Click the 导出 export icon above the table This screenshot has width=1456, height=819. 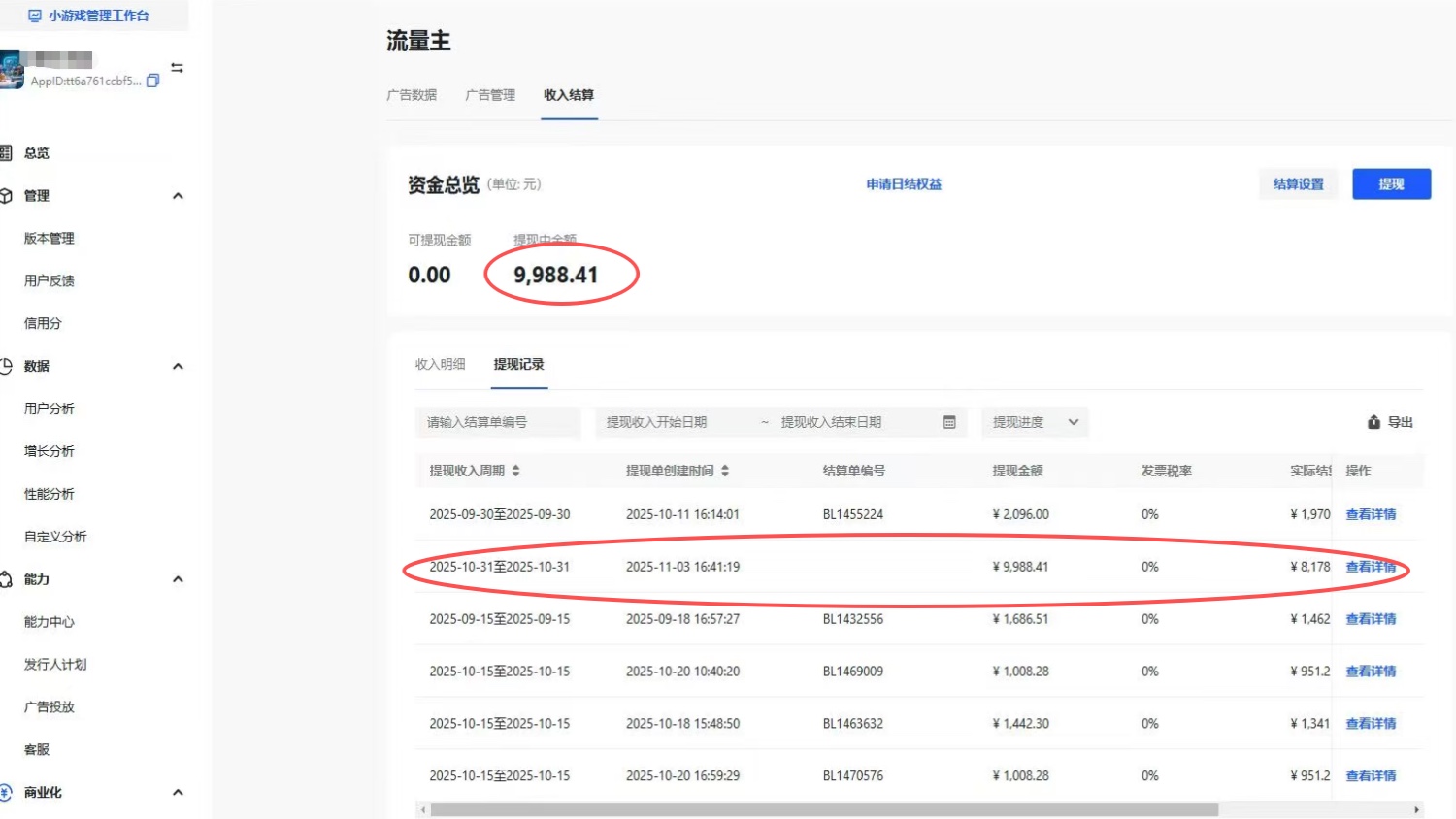coord(1373,422)
